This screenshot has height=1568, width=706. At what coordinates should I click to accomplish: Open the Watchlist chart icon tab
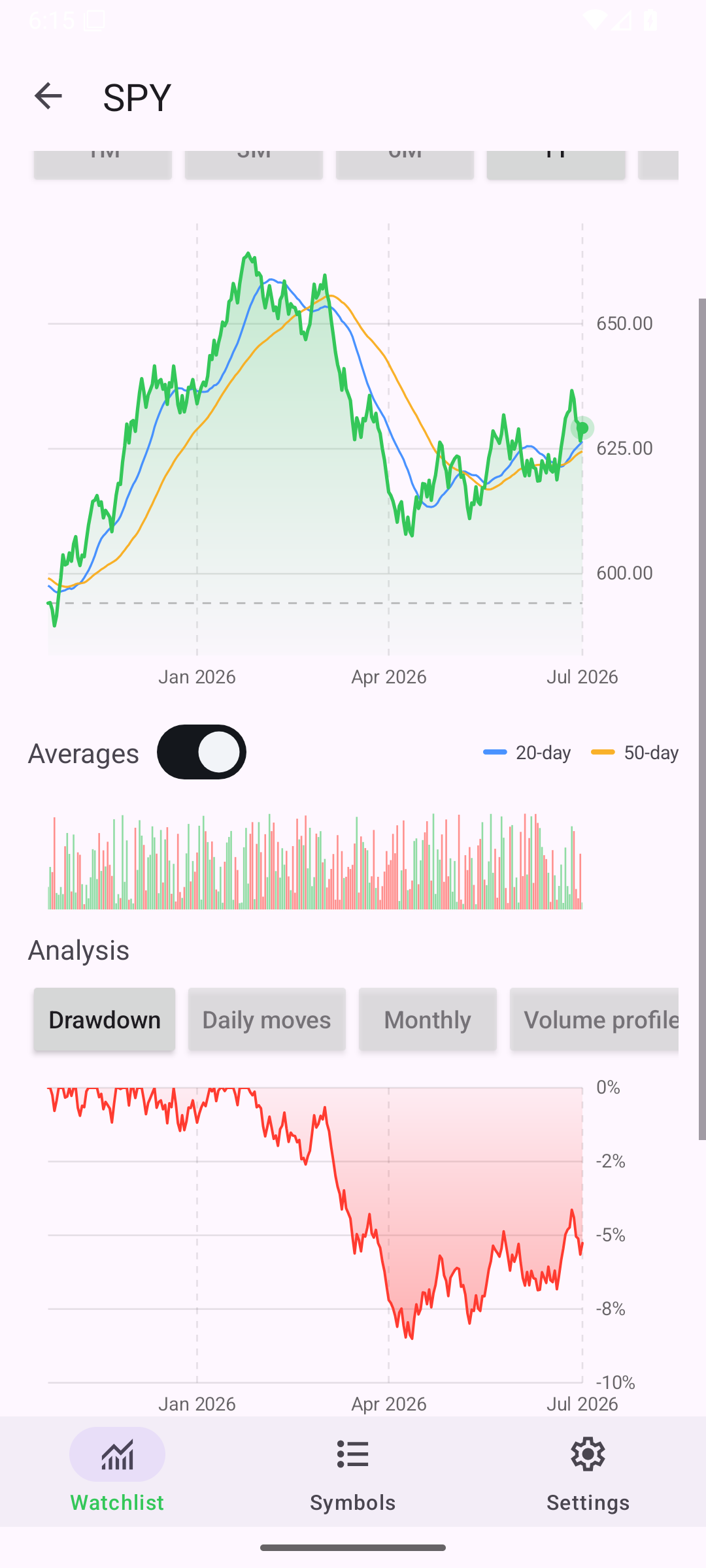[x=117, y=1454]
